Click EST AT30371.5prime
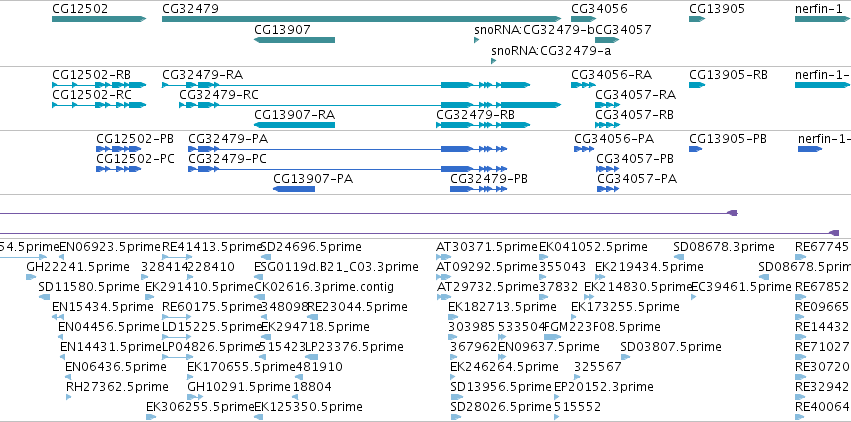The image size is (851, 422). (487, 247)
